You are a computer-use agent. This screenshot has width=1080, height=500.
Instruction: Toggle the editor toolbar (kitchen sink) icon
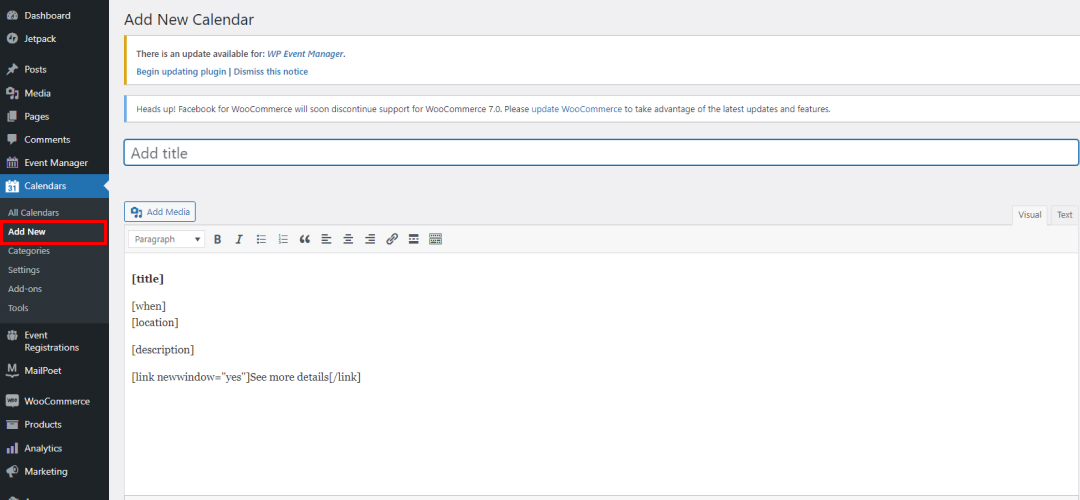tap(435, 239)
